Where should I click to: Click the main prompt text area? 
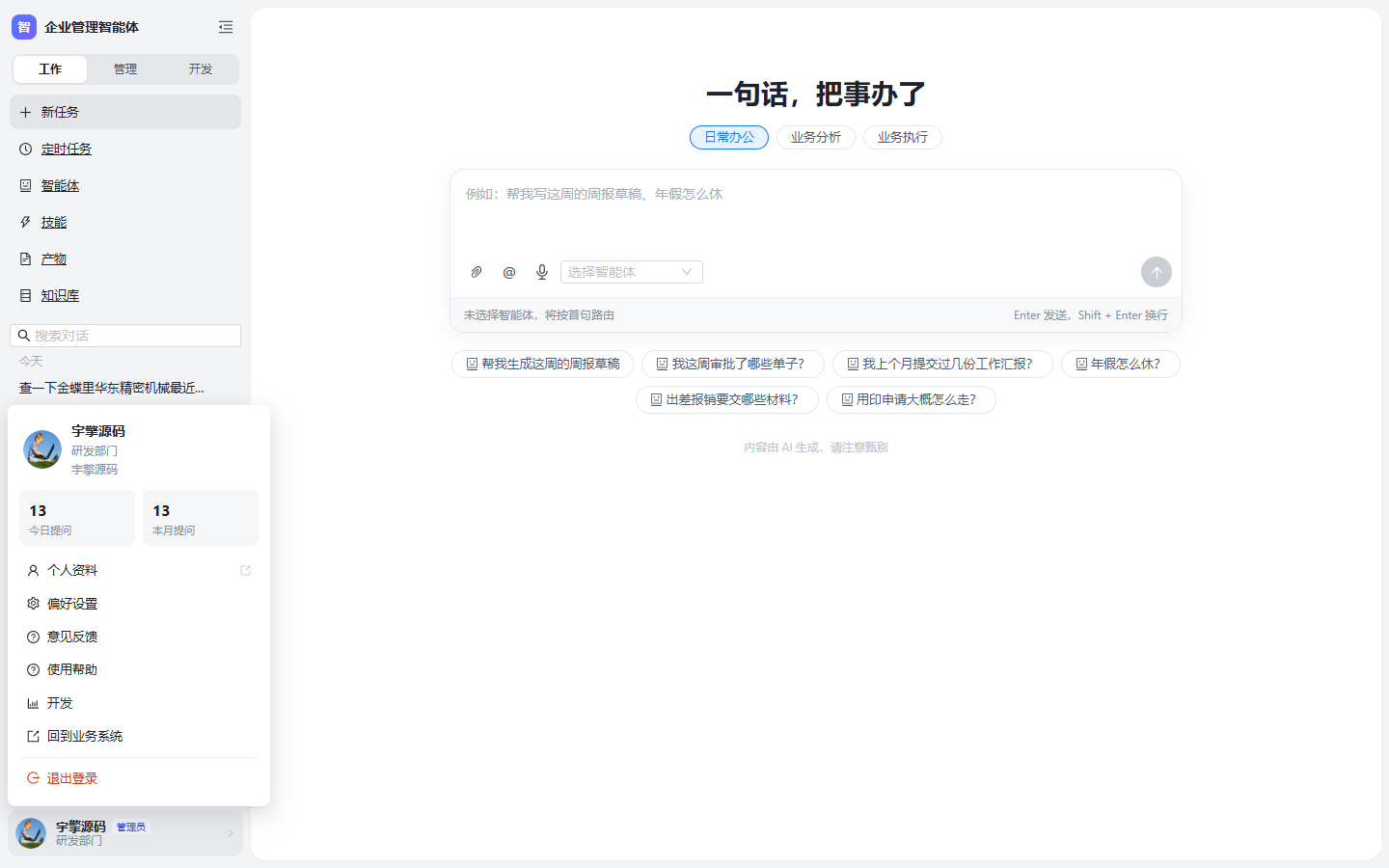(x=816, y=212)
